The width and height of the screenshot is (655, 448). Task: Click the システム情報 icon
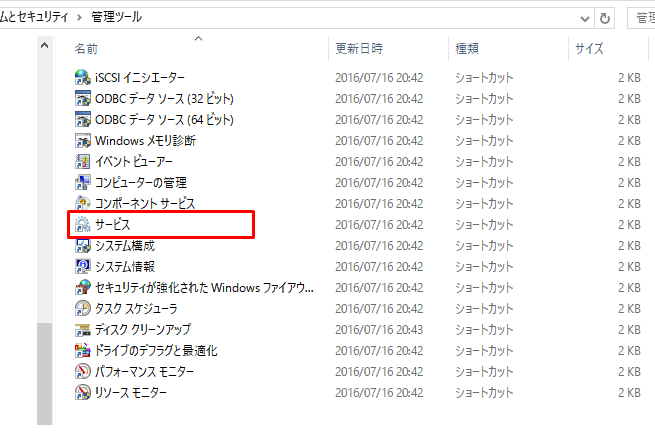(83, 266)
